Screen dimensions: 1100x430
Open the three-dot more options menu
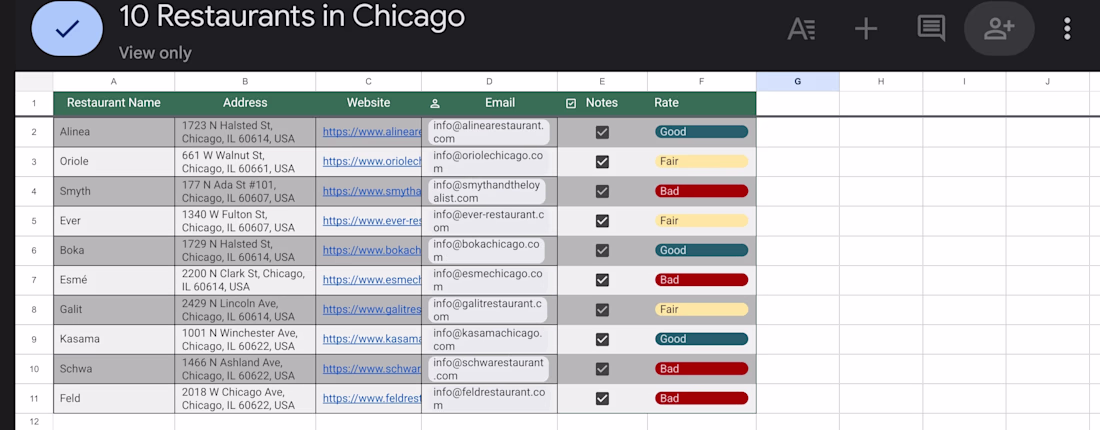pos(1067,29)
